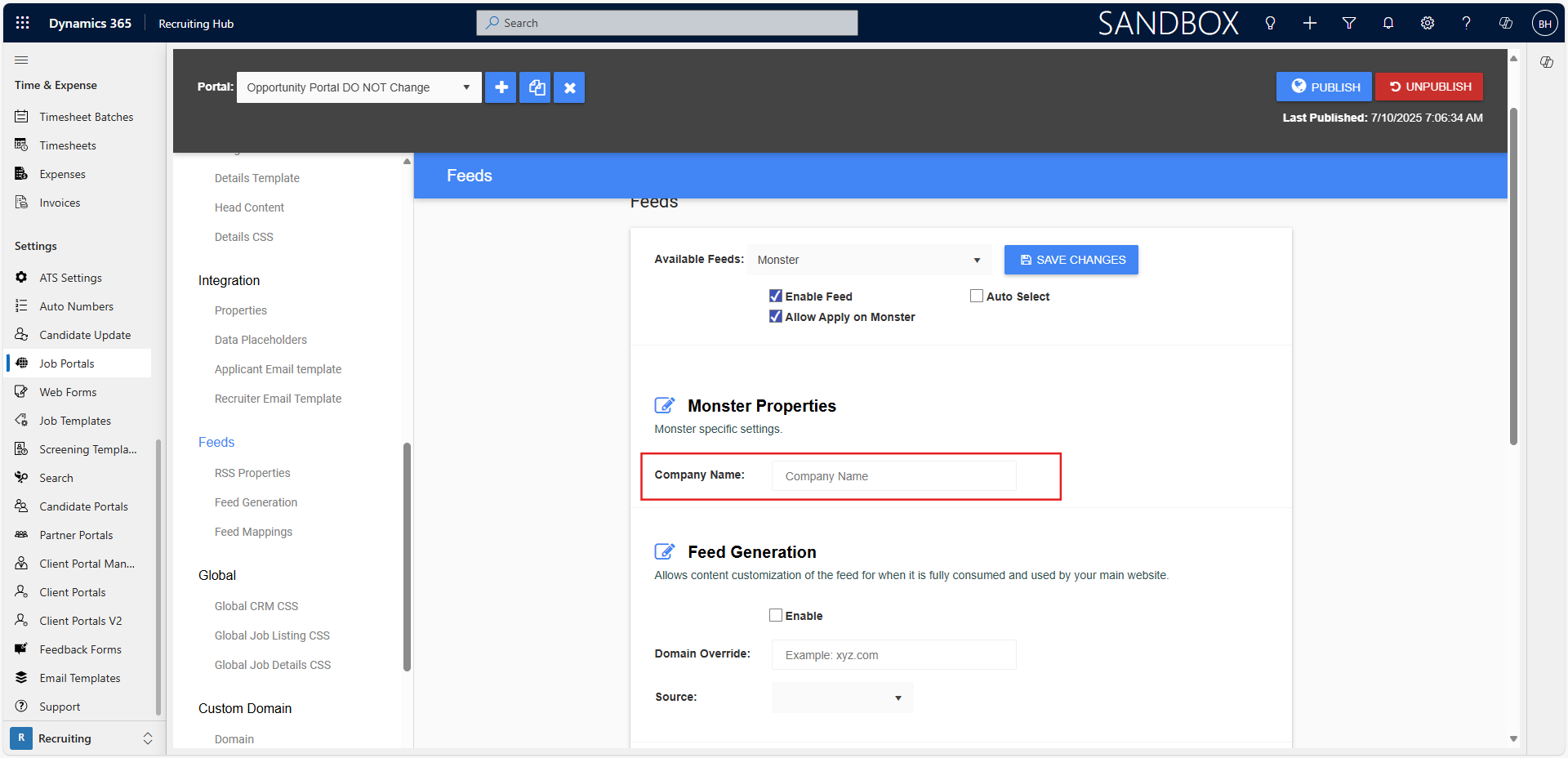Click the Email Templates icon in sidebar
This screenshot has width=1568, height=758.
(21, 678)
